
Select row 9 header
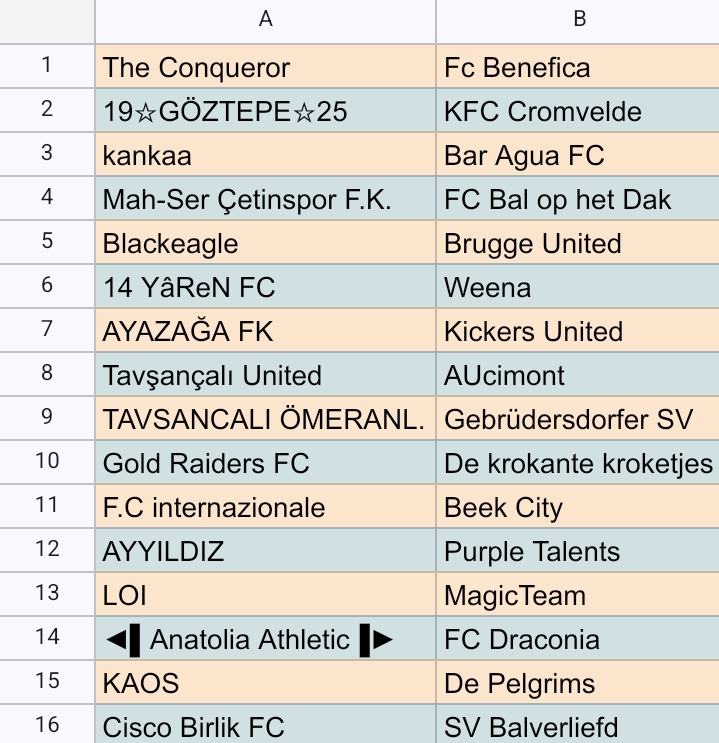click(x=47, y=418)
